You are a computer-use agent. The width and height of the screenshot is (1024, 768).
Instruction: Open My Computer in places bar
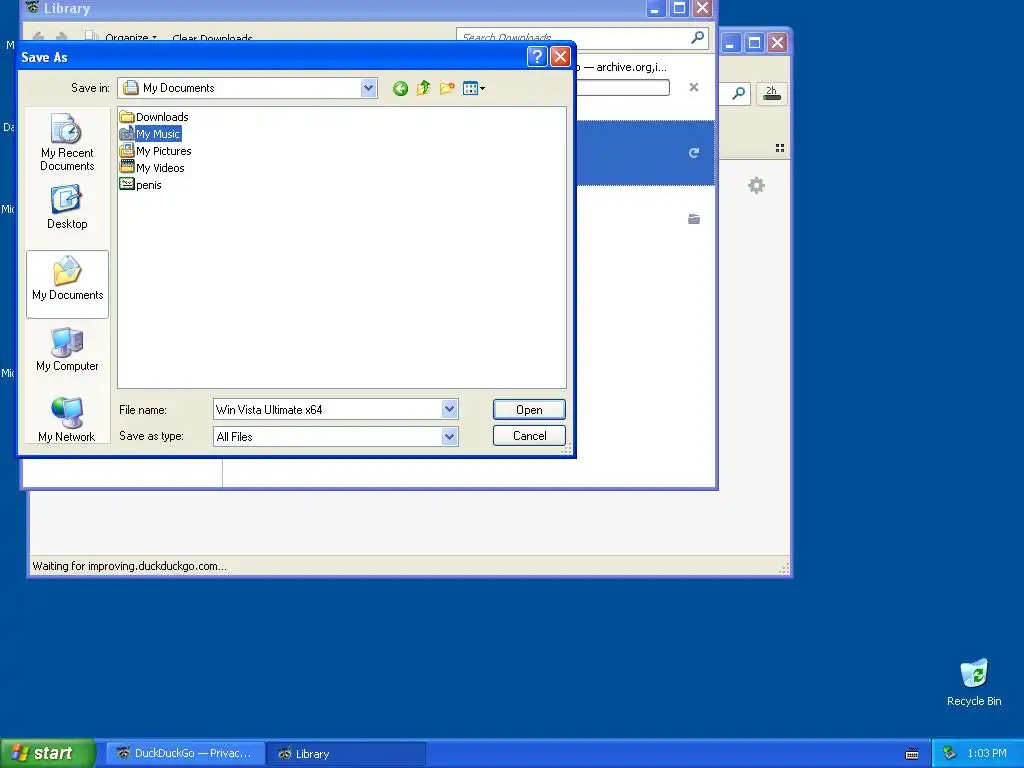[x=67, y=350]
